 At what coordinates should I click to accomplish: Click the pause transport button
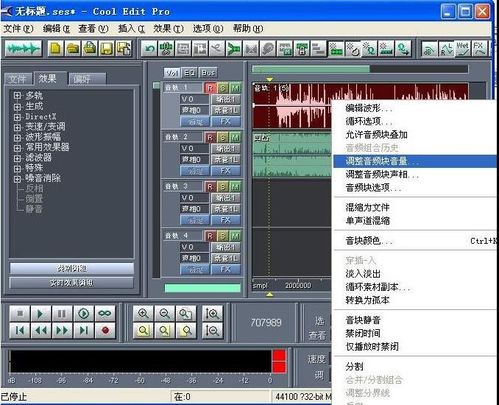(62, 314)
